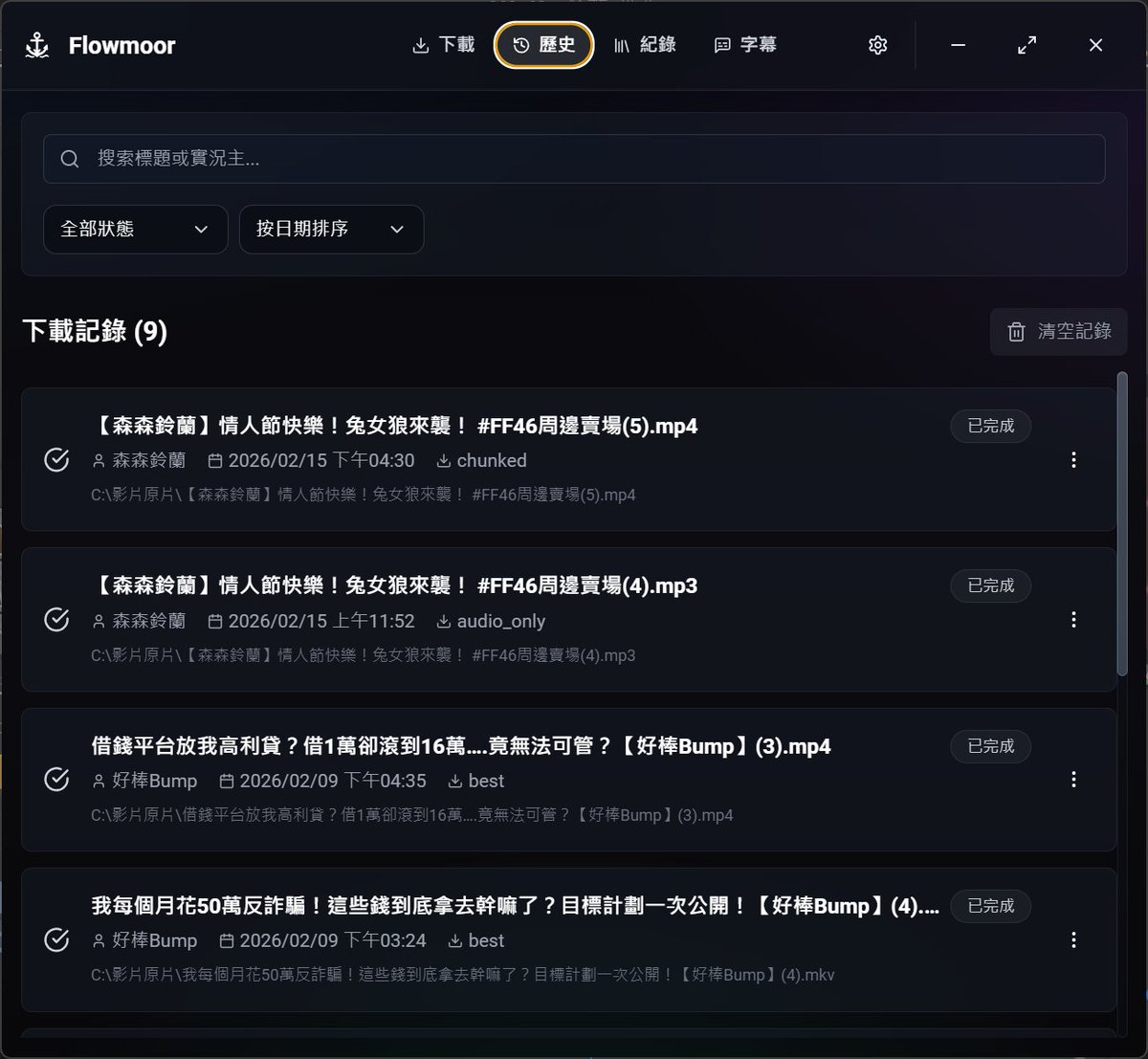Close the Flowmoor window
The width and height of the screenshot is (1148, 1059).
coord(1096,45)
